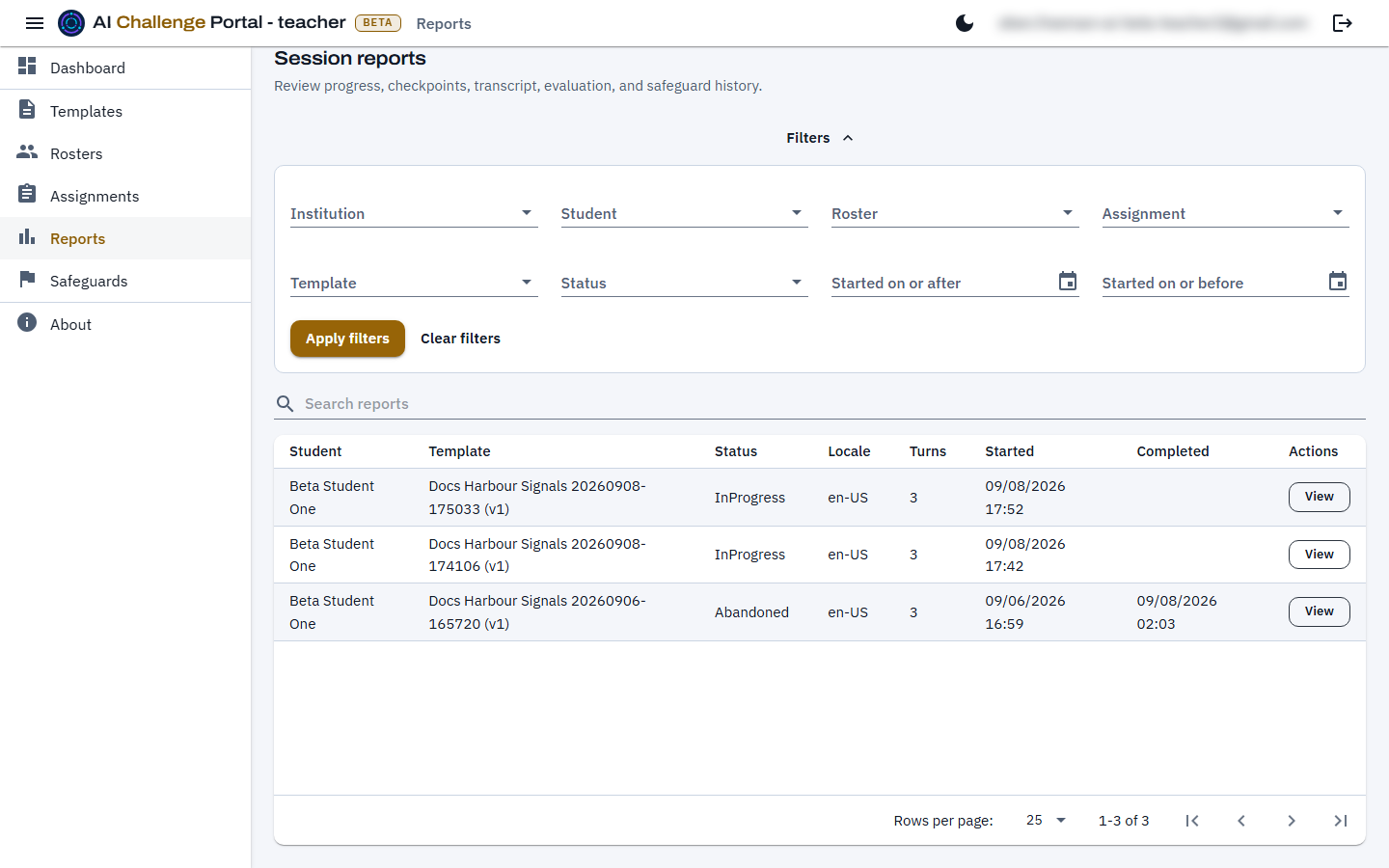Click the Completed column header
The image size is (1389, 868).
click(1173, 451)
